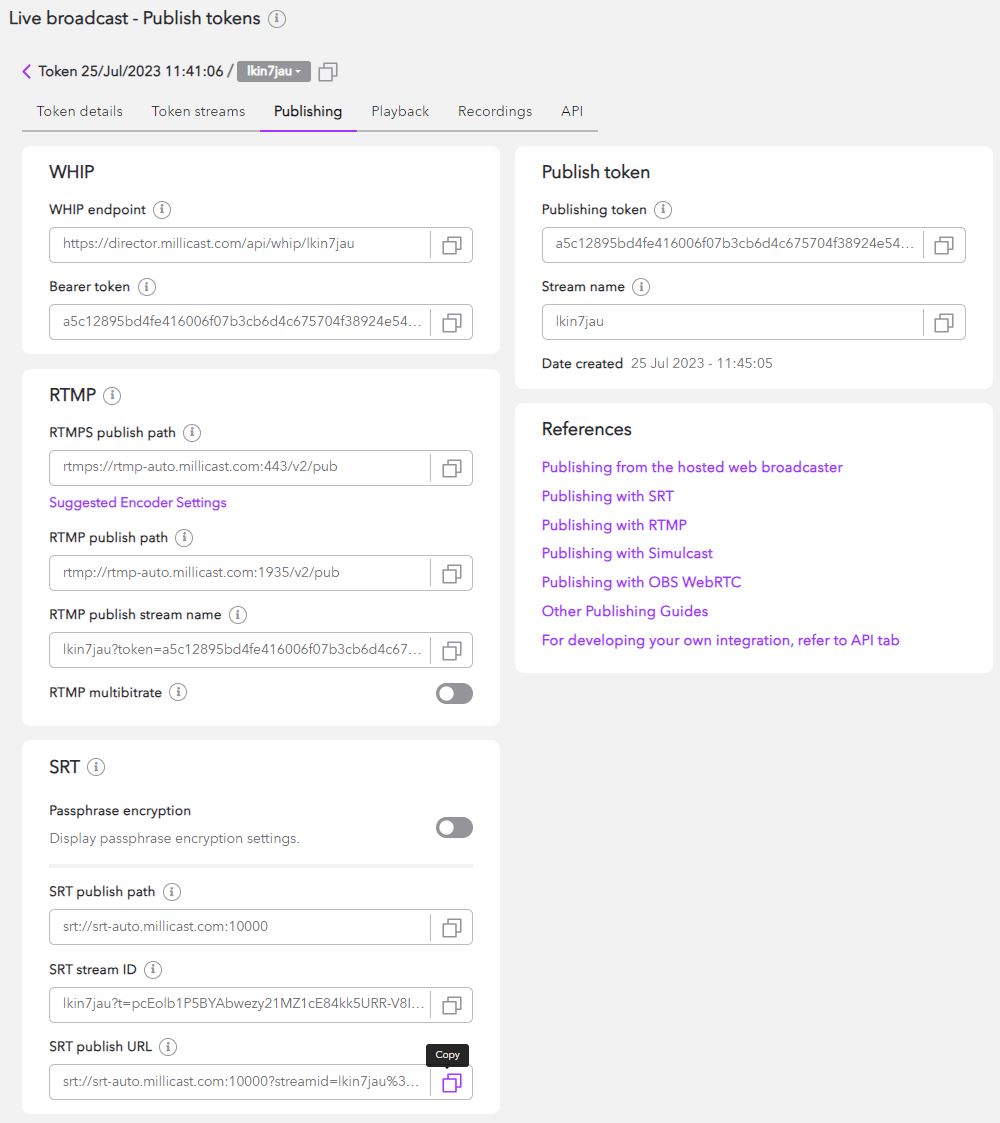Copy the RTMPS publish path

[451, 468]
